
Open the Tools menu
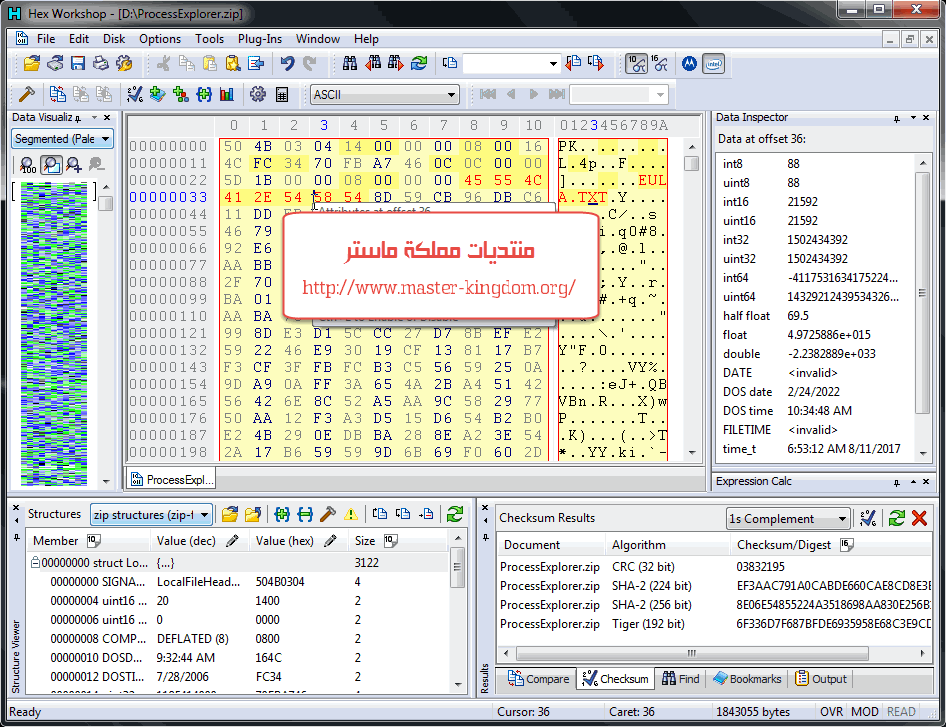point(209,39)
